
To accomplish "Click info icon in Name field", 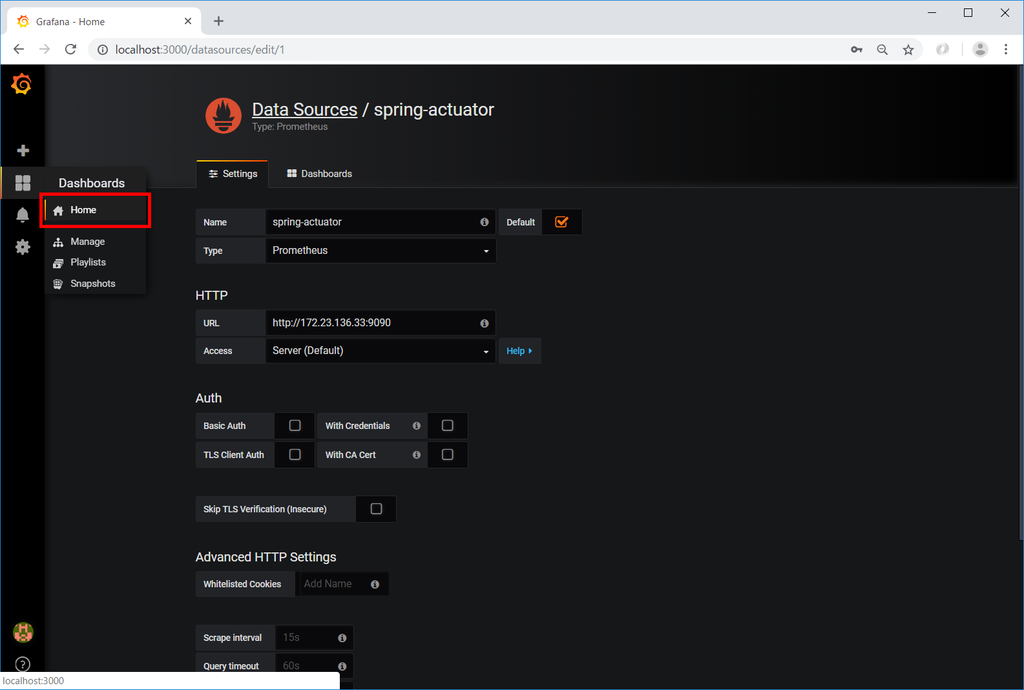I will coord(485,222).
